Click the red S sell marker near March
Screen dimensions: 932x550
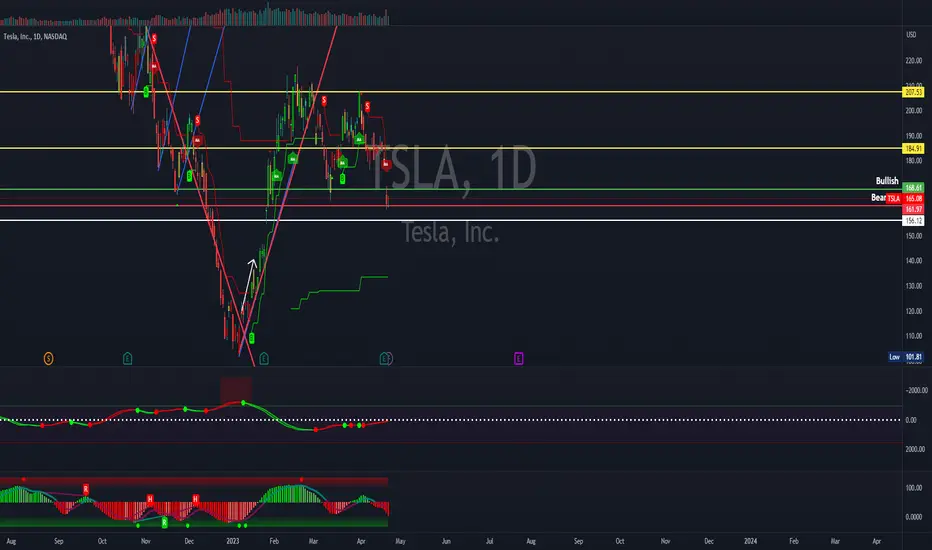(x=324, y=101)
